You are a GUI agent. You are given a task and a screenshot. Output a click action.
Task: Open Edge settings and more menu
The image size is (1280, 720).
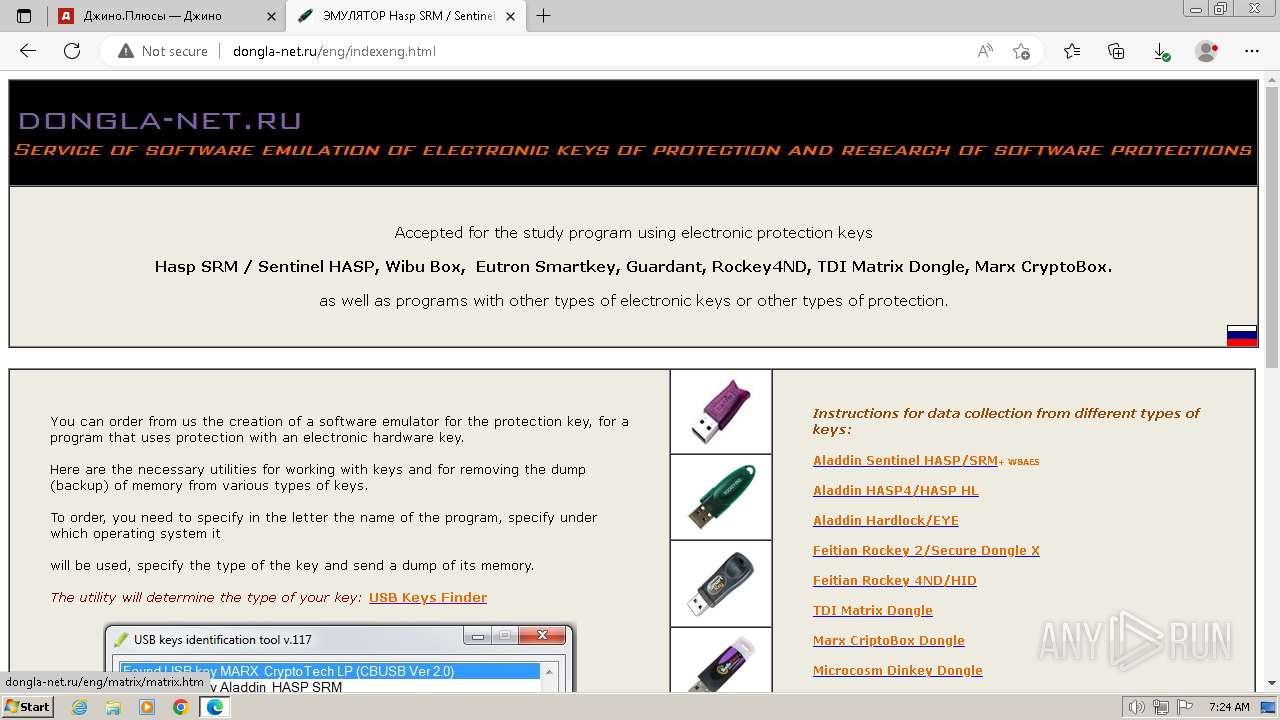tap(1252, 51)
